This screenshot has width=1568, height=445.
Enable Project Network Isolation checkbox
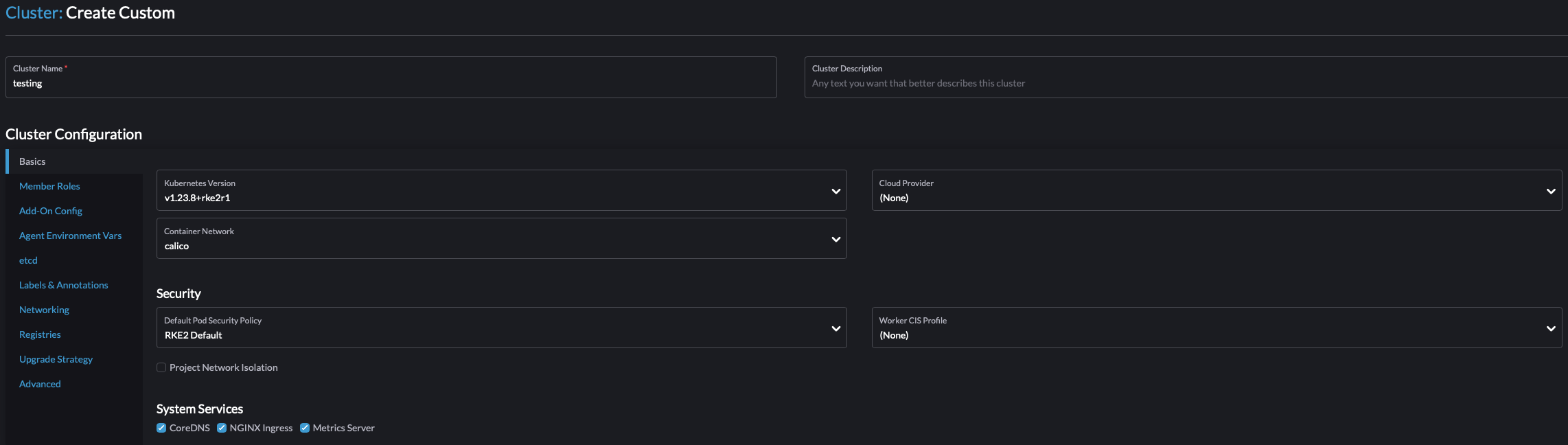(x=161, y=367)
